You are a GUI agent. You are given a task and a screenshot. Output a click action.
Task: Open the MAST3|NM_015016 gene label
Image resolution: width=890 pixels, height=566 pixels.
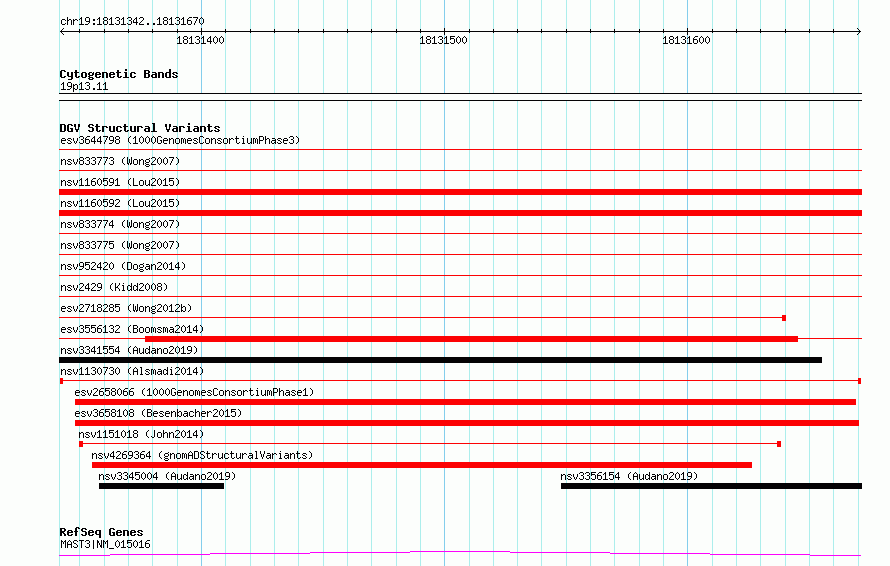(x=105, y=544)
